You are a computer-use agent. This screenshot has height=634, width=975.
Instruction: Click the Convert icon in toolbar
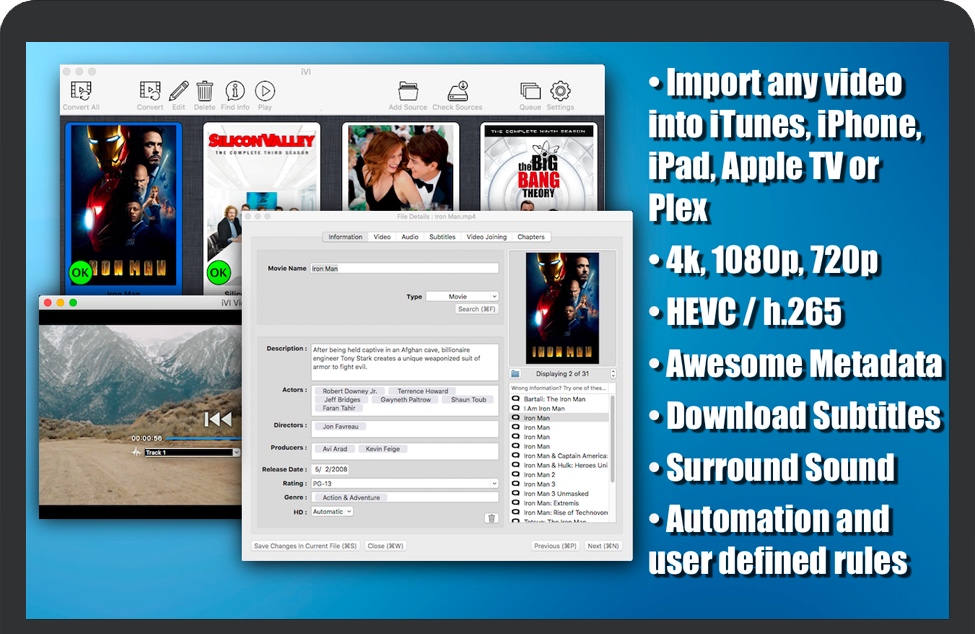pos(150,91)
